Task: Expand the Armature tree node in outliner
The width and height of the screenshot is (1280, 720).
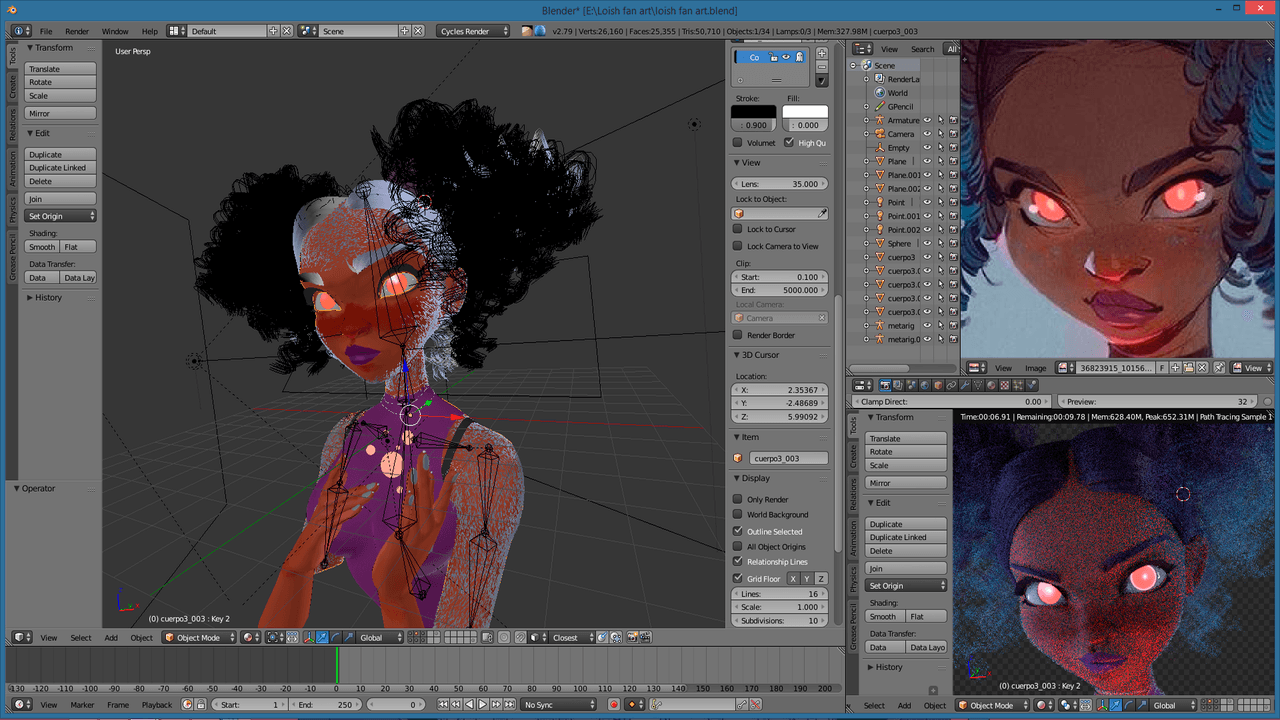Action: coord(866,120)
